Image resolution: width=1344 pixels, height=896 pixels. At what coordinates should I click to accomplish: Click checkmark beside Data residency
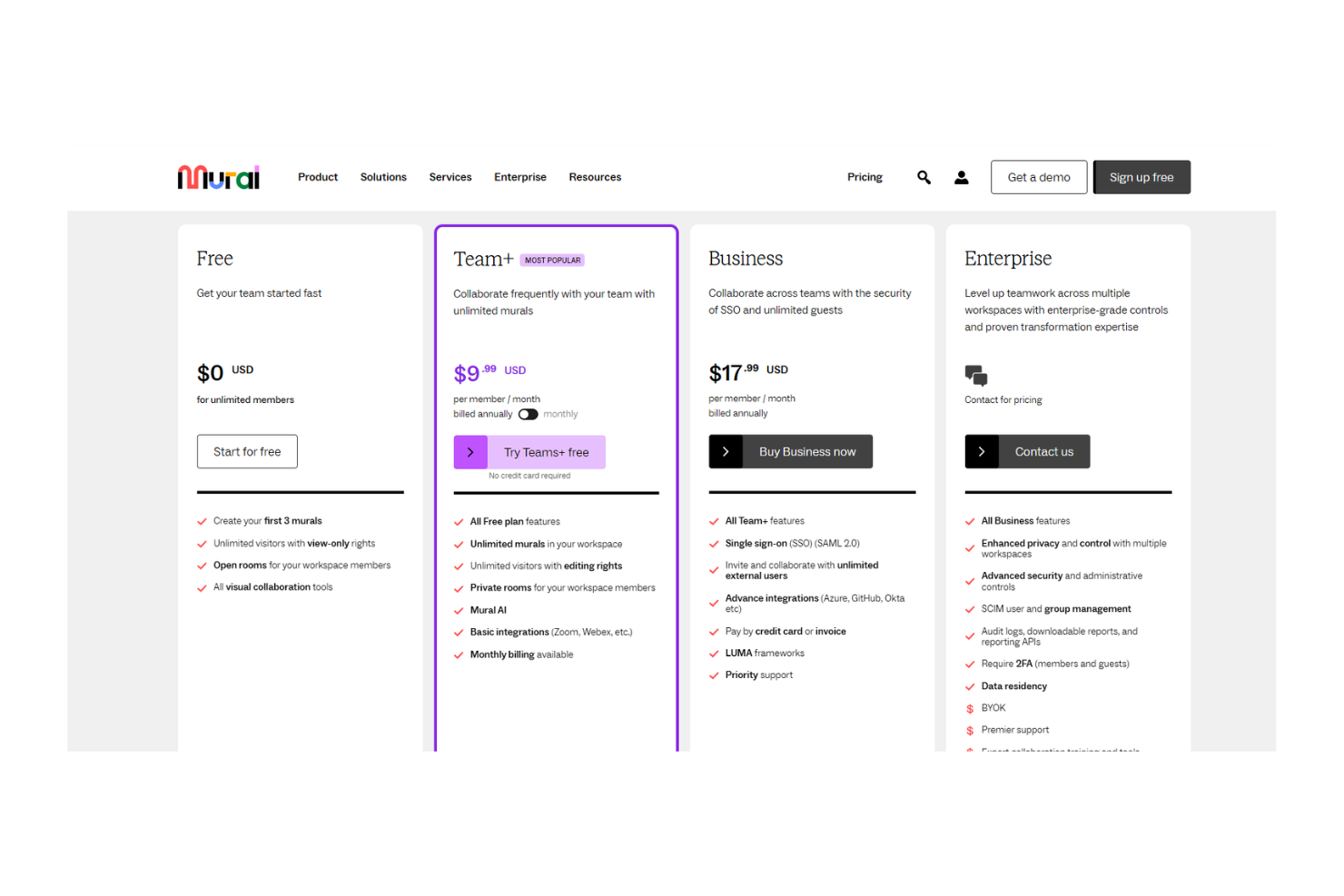click(970, 687)
